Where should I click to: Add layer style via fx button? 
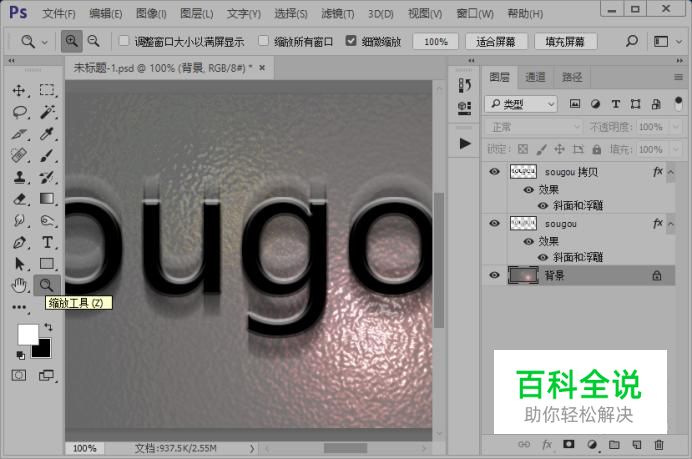point(546,445)
